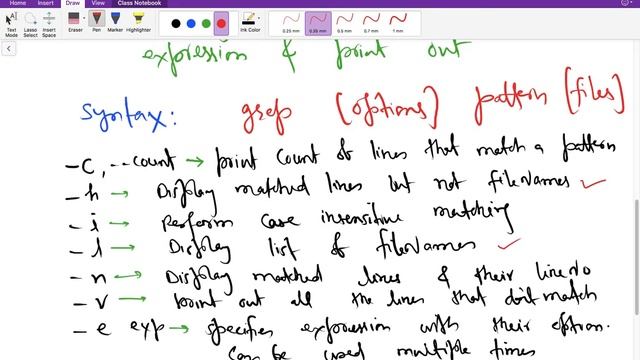
Task: Select the Highlighter tool
Action: pyautogui.click(x=138, y=22)
